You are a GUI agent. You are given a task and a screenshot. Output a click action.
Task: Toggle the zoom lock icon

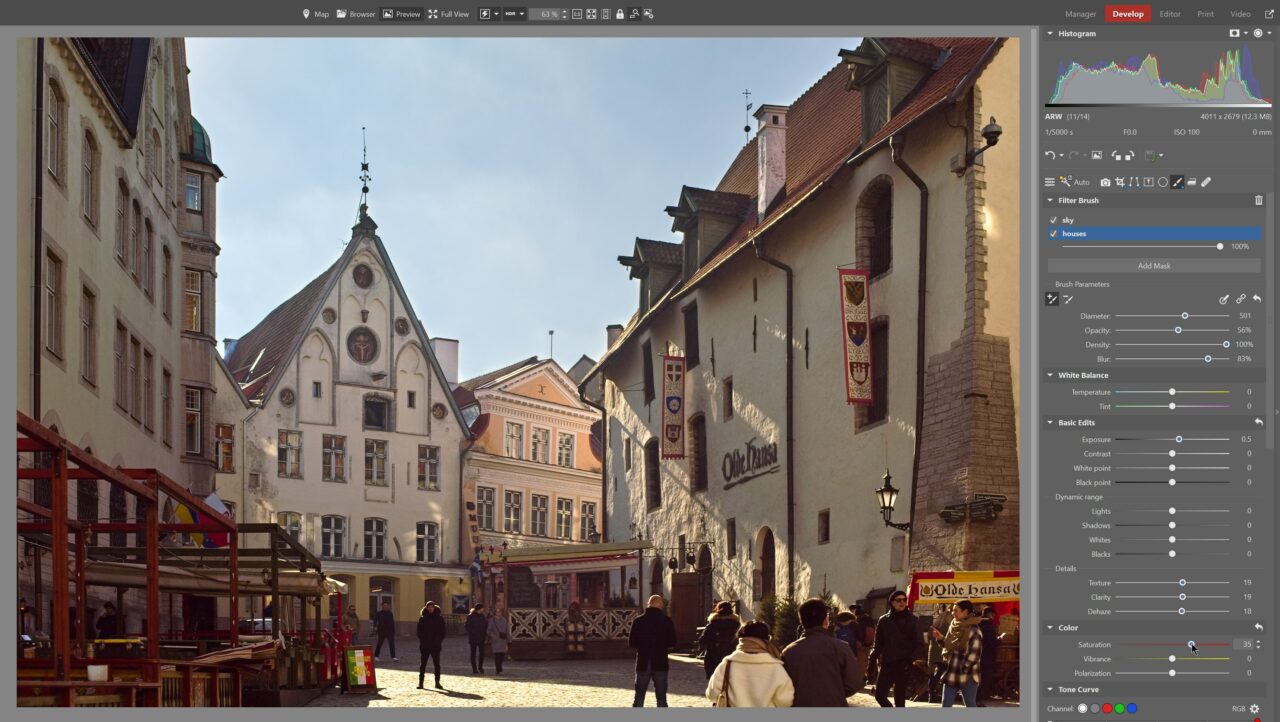[x=620, y=14]
